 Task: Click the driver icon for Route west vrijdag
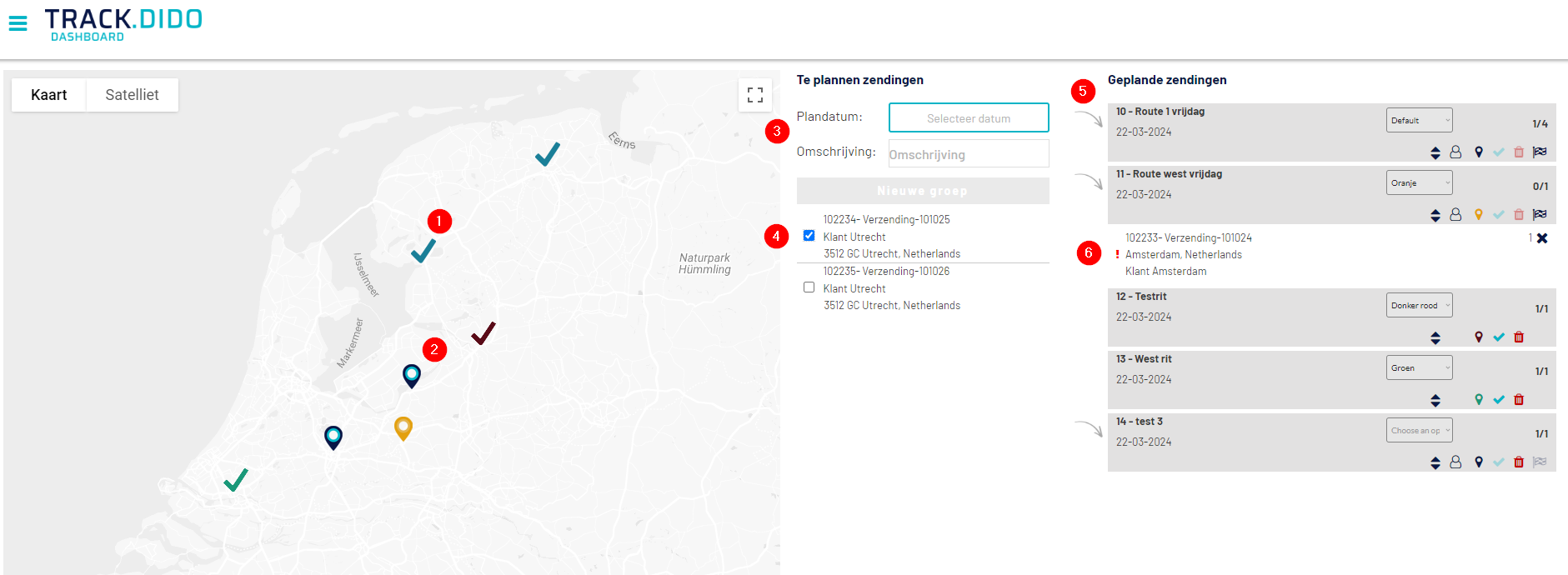1455,214
